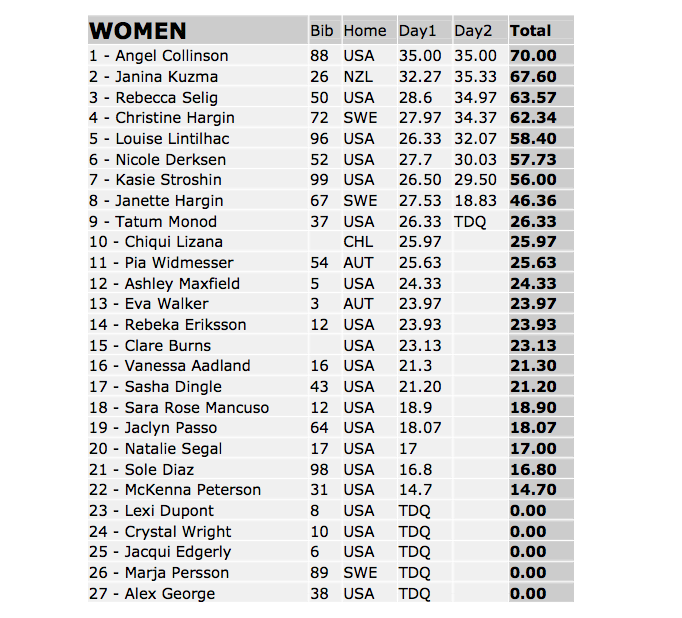
Task: Select Kasie Stroshin's bib number 99
Action: [319, 180]
